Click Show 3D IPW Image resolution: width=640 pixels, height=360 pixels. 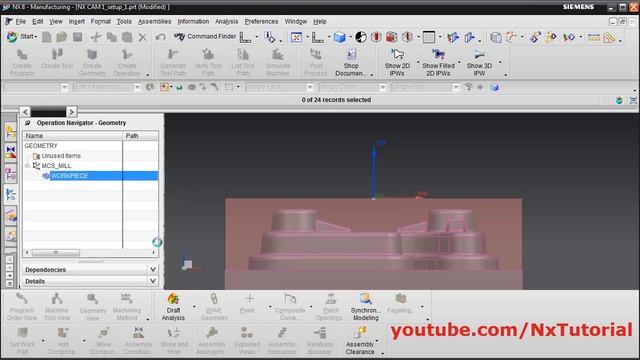click(x=479, y=62)
